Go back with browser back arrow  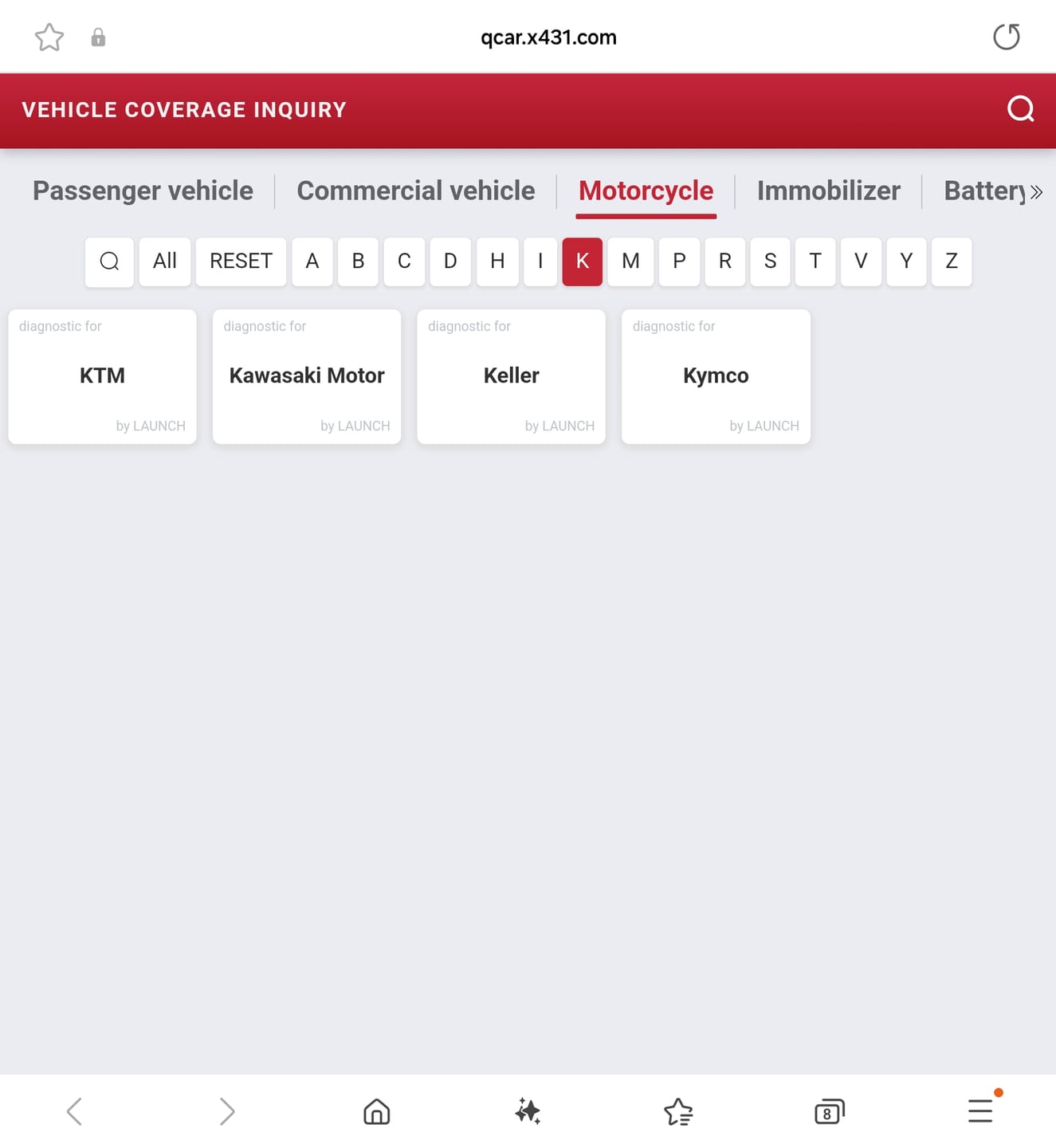74,1111
